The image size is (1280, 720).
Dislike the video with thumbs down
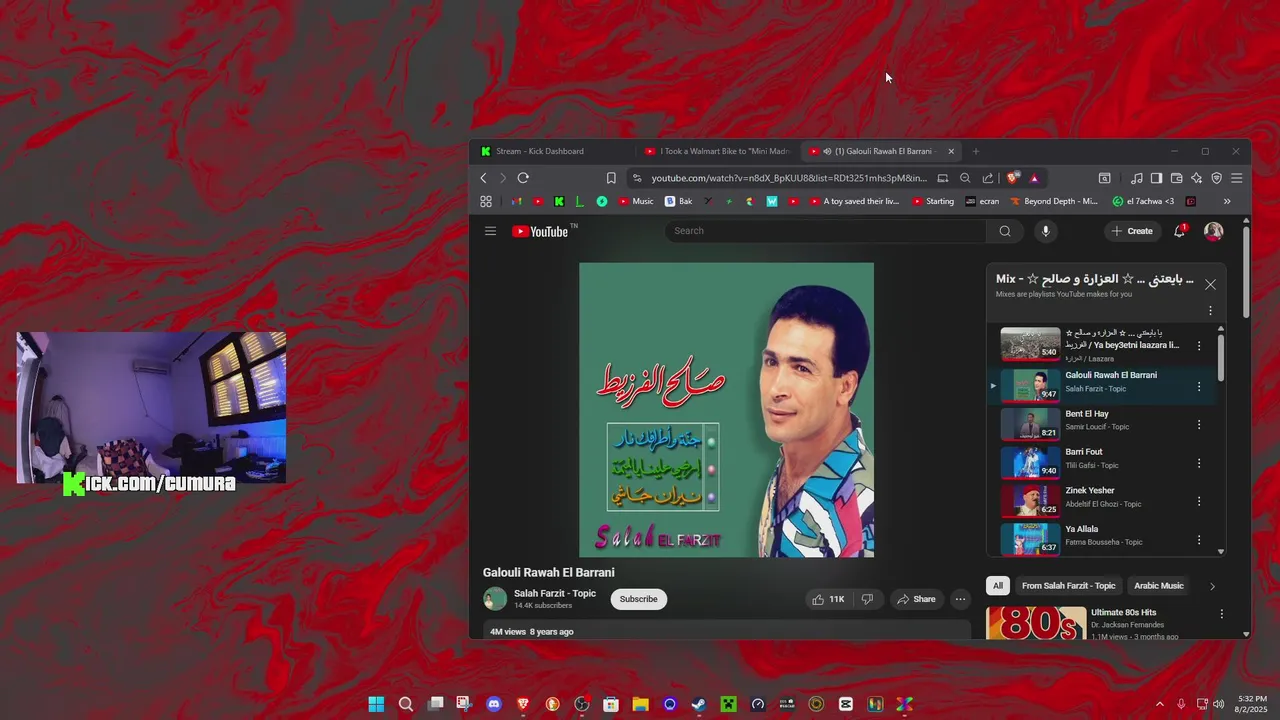(867, 599)
